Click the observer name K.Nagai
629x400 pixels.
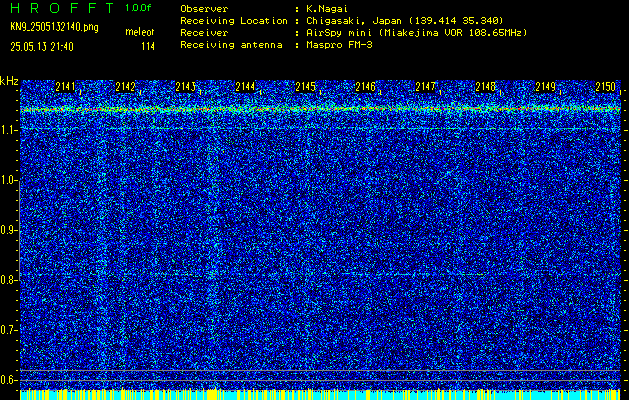(326, 8)
